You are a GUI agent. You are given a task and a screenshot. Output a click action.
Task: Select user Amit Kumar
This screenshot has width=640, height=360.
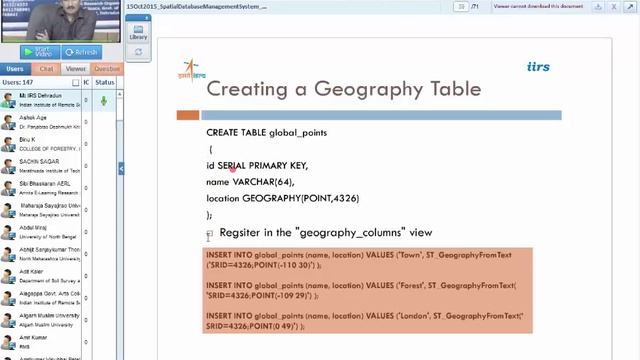pos(41,342)
